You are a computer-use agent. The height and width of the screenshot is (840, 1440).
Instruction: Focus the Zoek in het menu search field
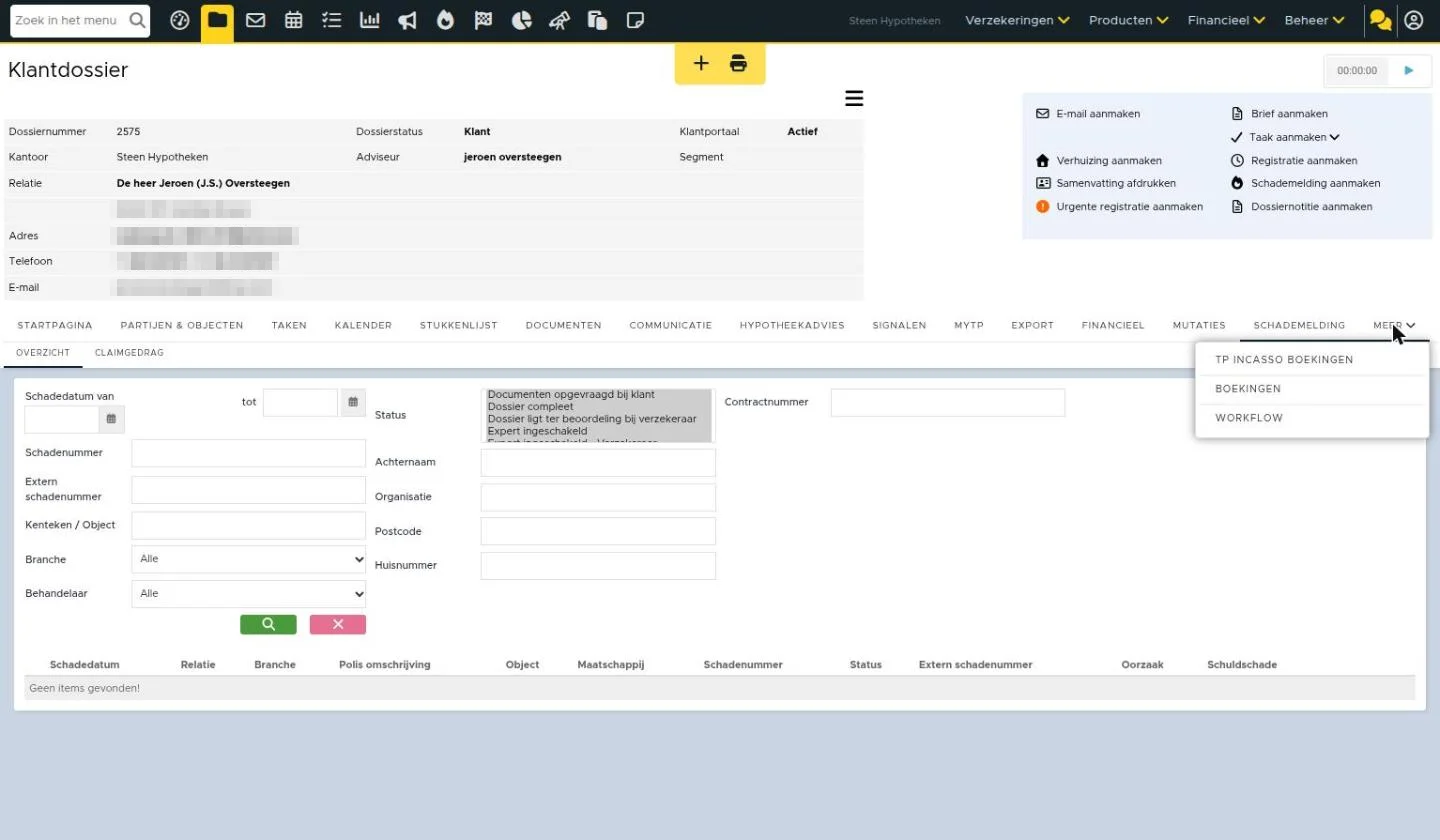[x=69, y=20]
